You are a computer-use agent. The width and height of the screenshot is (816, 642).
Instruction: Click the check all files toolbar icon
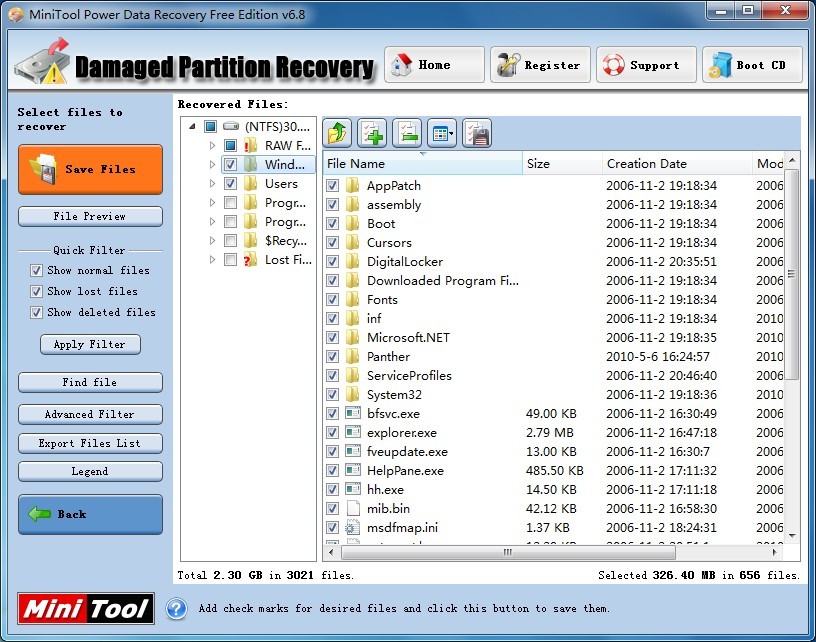[372, 133]
